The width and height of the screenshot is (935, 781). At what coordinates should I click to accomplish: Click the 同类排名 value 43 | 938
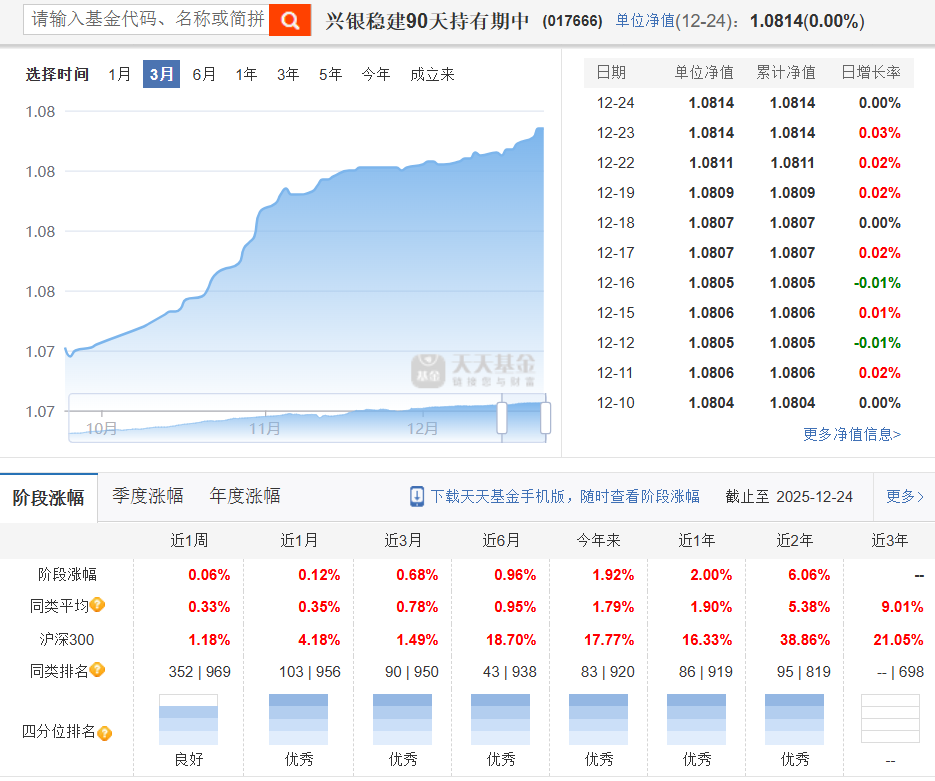510,672
